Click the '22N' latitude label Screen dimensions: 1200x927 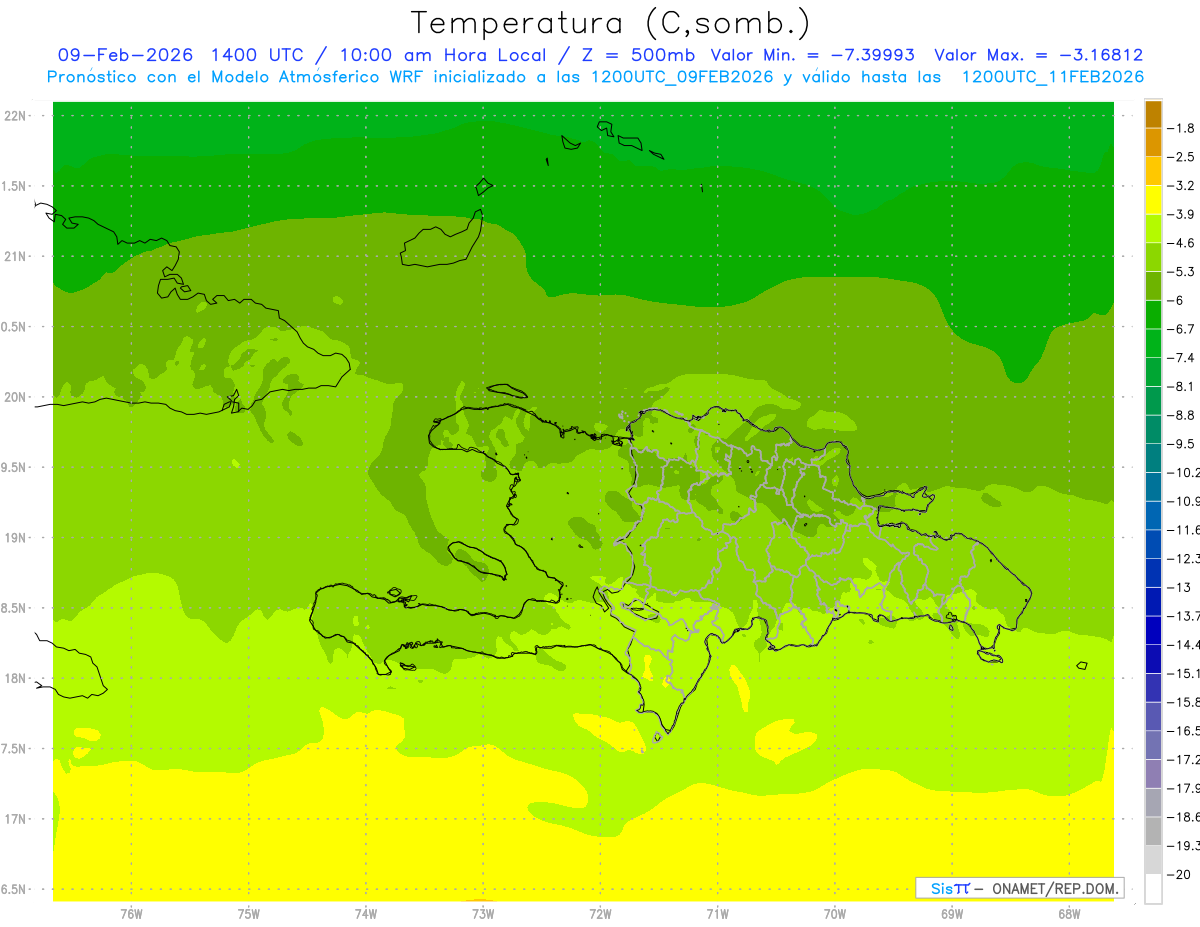tap(17, 115)
